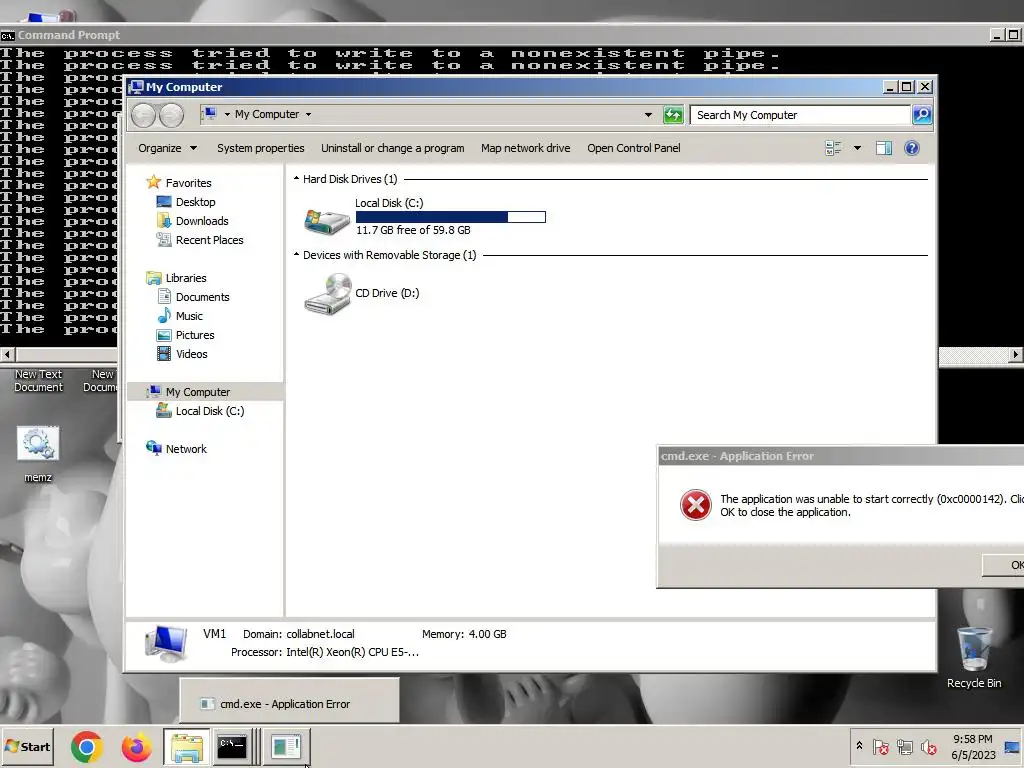Click the error icon in Application Error dialog
Viewport: 1024px width, 768px height.
696,505
